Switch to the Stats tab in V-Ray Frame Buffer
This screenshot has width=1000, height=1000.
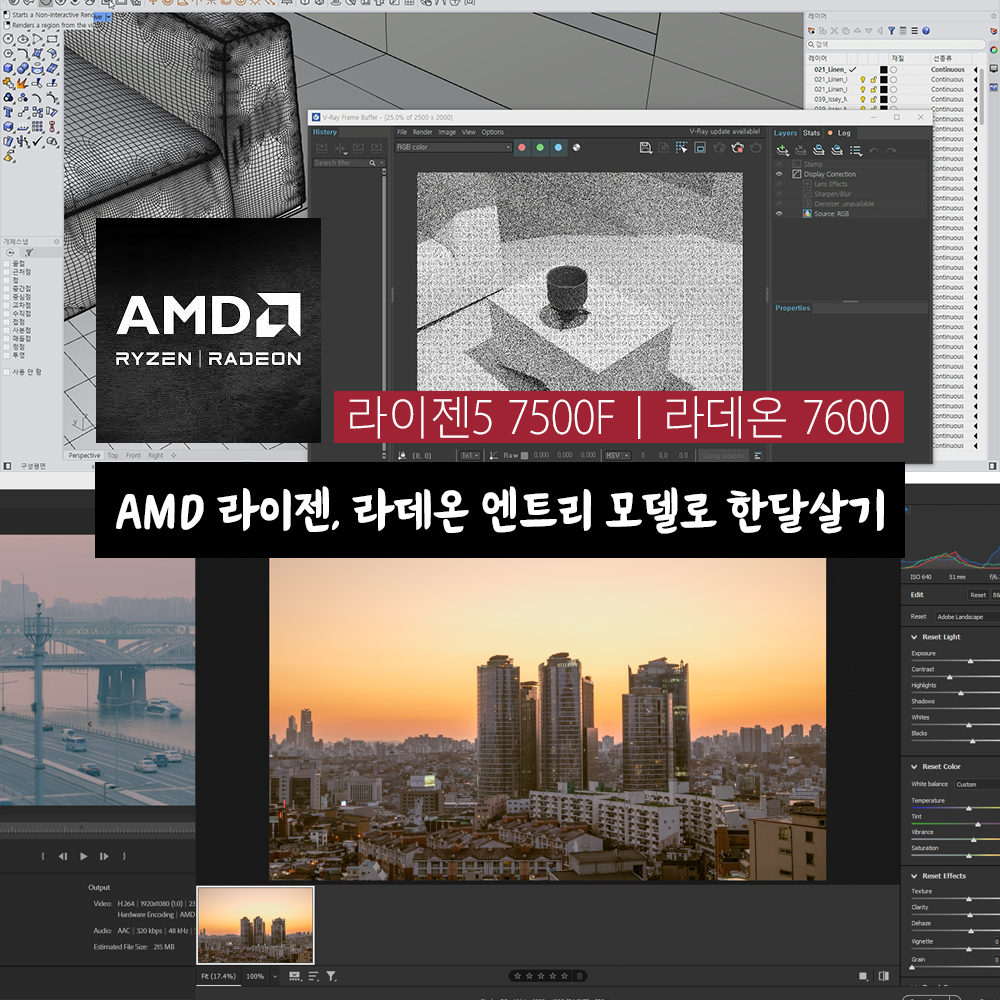tap(811, 133)
